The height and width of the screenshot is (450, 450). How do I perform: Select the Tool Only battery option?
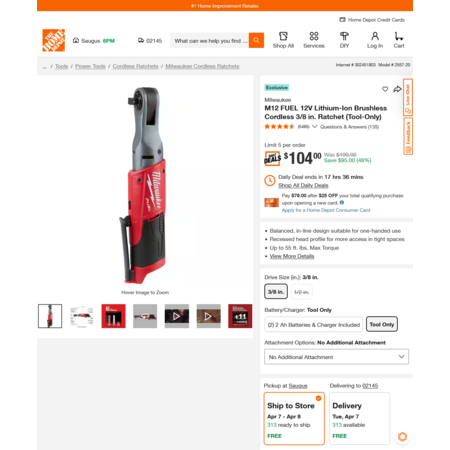[x=382, y=324]
